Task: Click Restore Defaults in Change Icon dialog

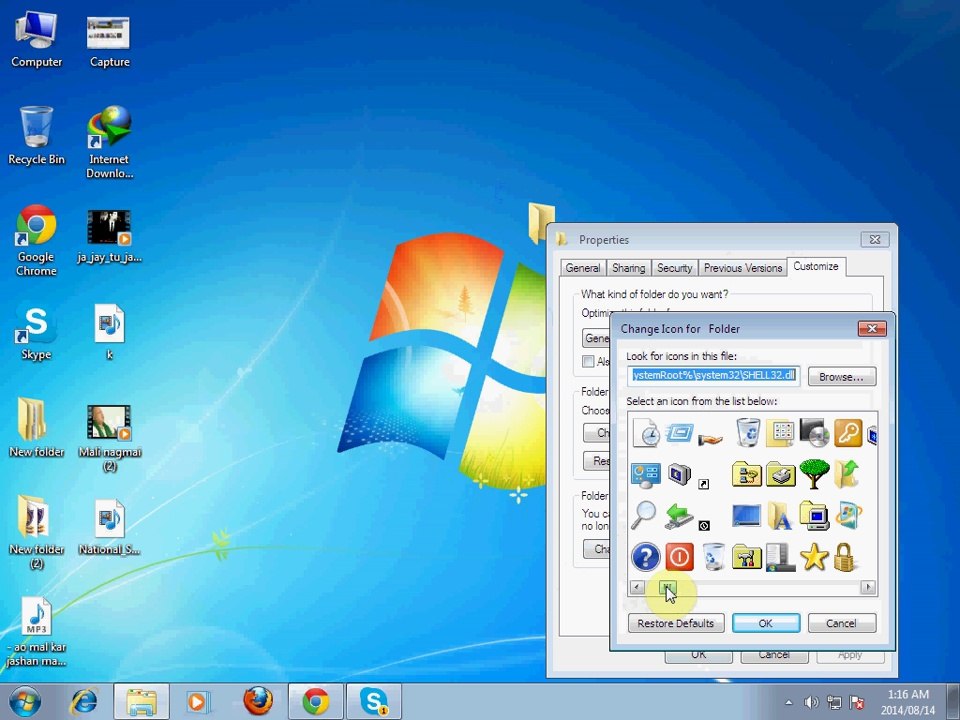Action: (676, 623)
